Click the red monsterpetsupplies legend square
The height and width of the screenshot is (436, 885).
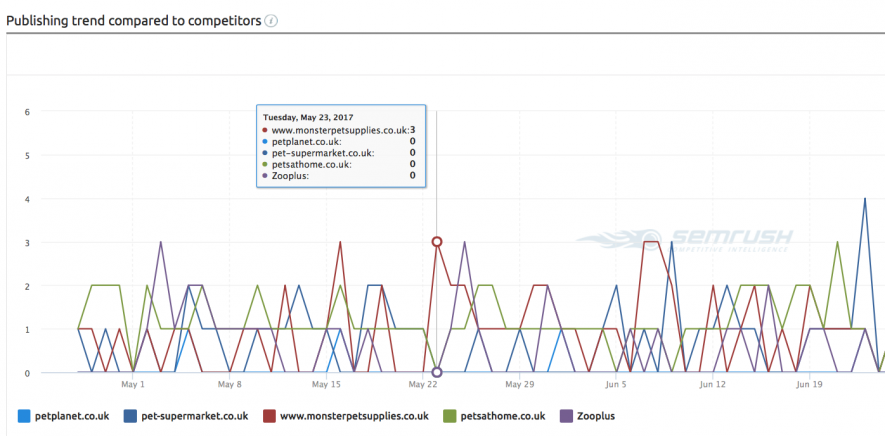(267, 415)
